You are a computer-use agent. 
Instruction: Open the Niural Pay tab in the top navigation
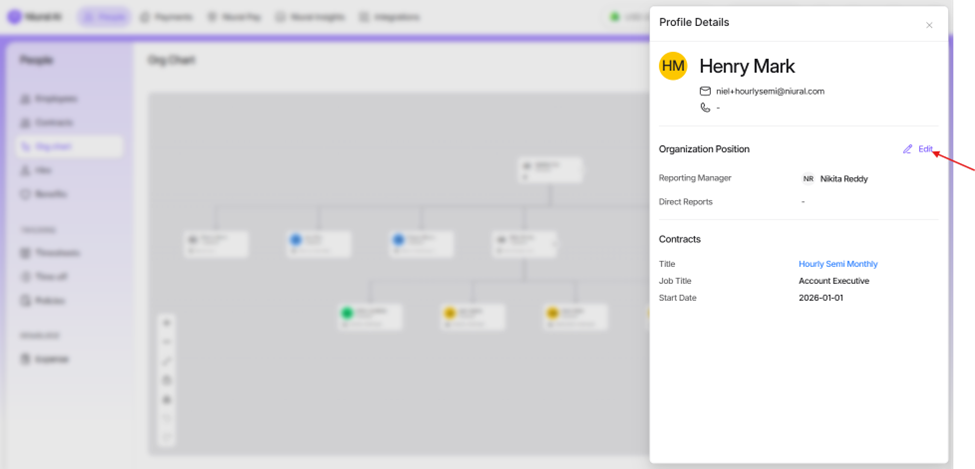(234, 17)
